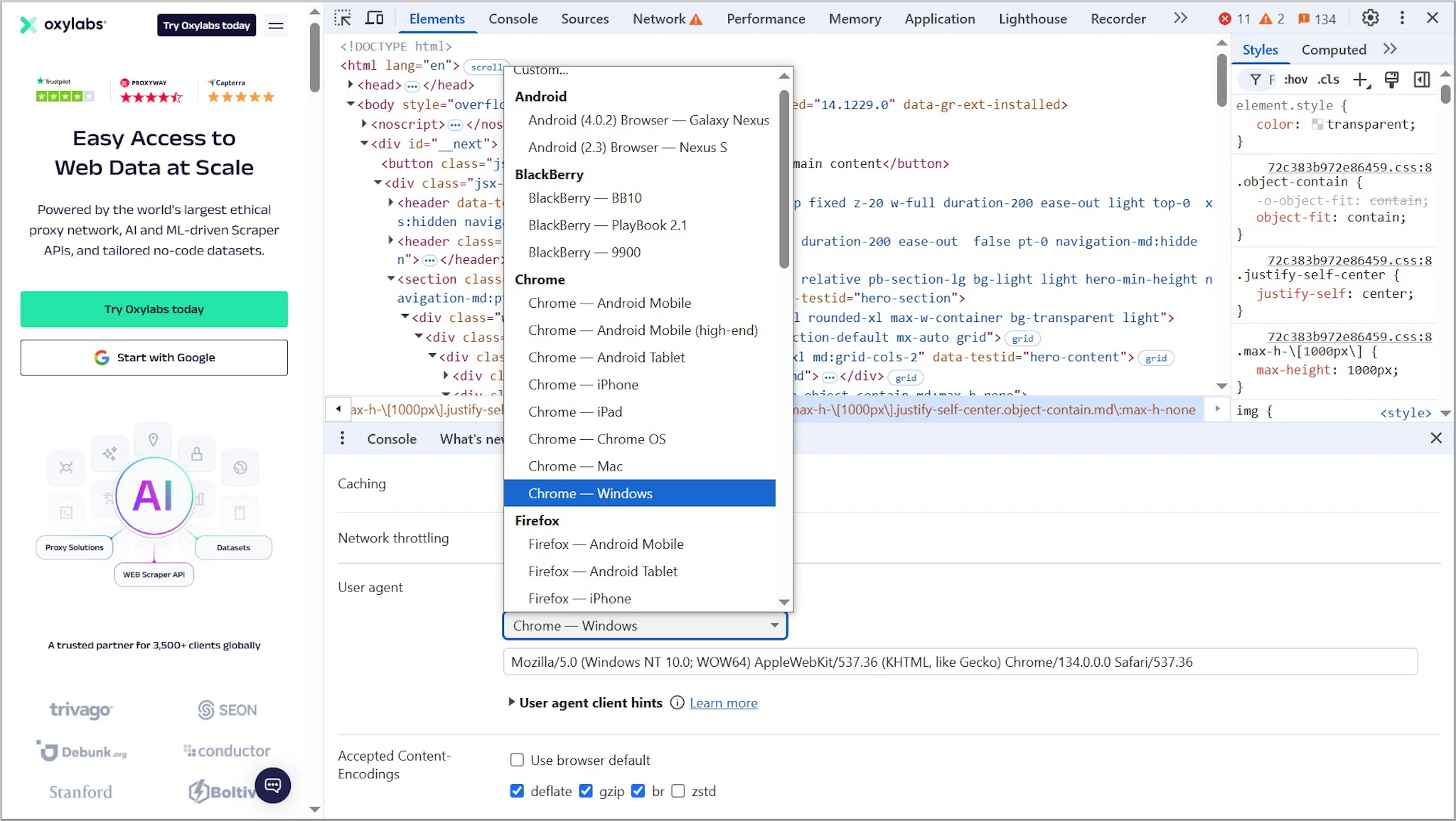1456x821 pixels.
Task: Check the Use browser default checkbox
Action: [x=517, y=761]
